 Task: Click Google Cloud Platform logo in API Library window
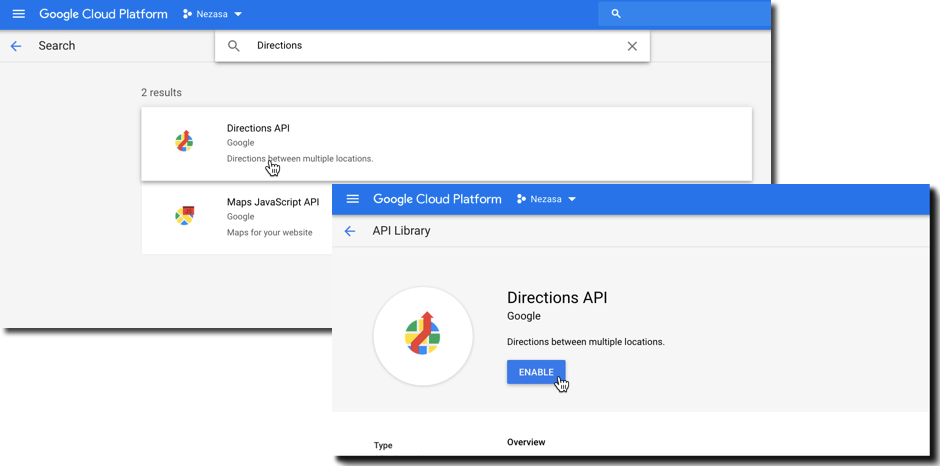tap(437, 199)
